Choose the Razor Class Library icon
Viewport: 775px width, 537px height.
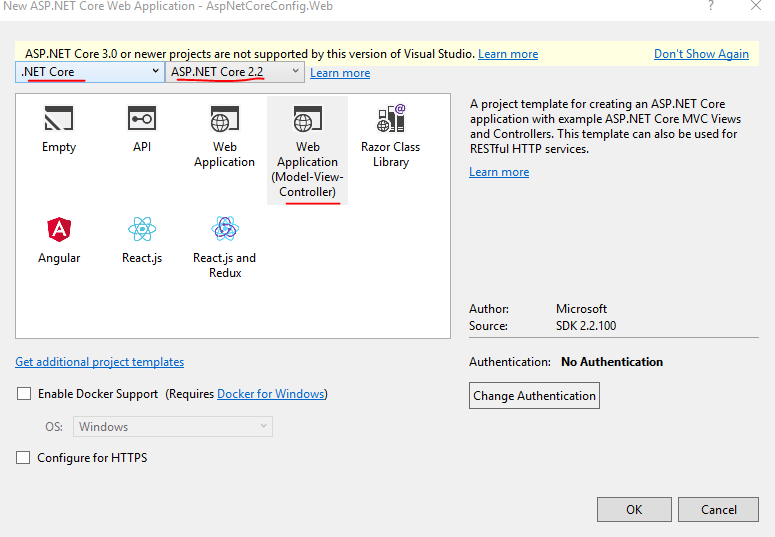(390, 118)
